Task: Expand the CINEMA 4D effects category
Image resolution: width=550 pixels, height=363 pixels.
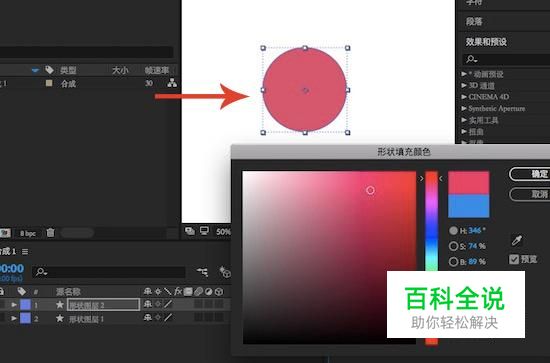Action: coord(464,97)
